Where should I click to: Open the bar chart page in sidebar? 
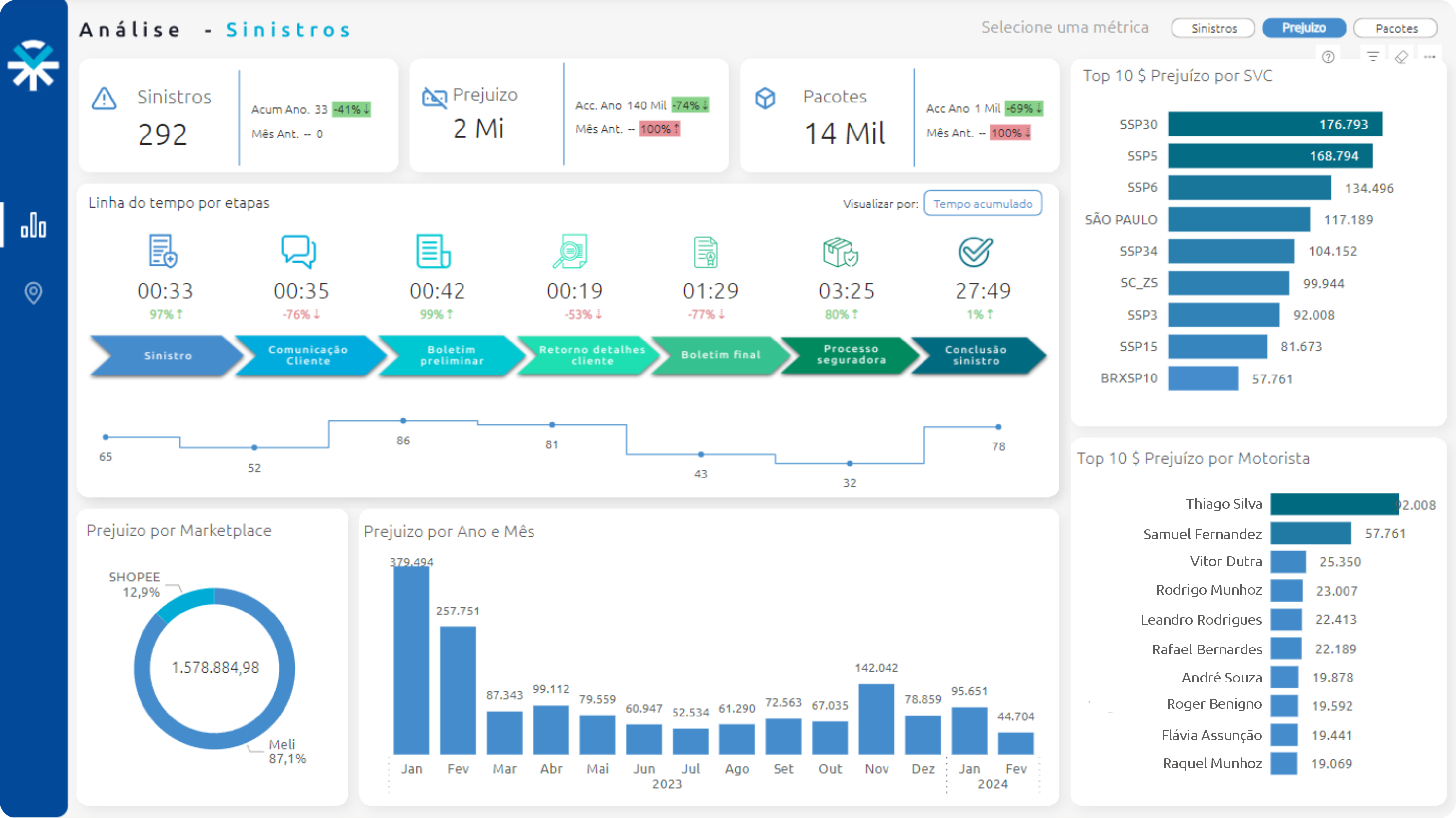click(34, 225)
